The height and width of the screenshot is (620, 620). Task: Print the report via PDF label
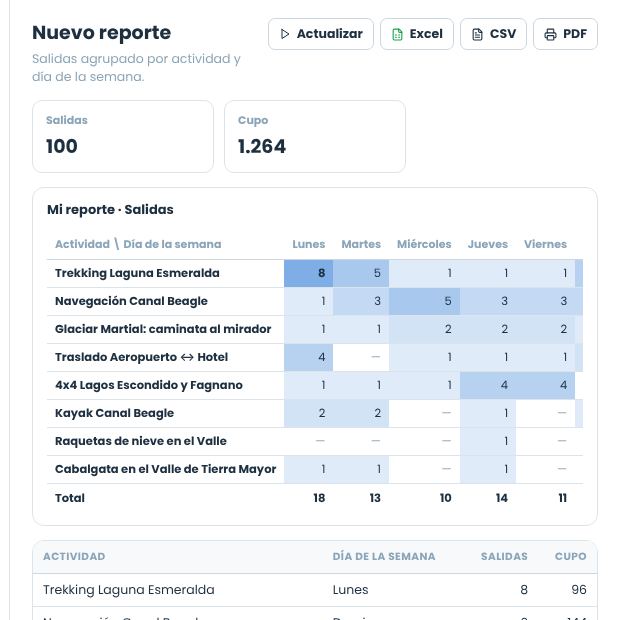[575, 34]
